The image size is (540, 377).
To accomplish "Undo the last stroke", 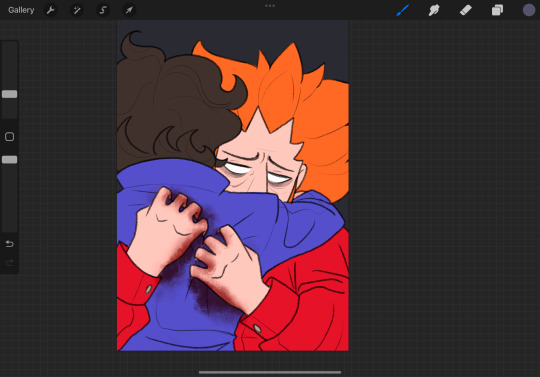I will coord(9,244).
